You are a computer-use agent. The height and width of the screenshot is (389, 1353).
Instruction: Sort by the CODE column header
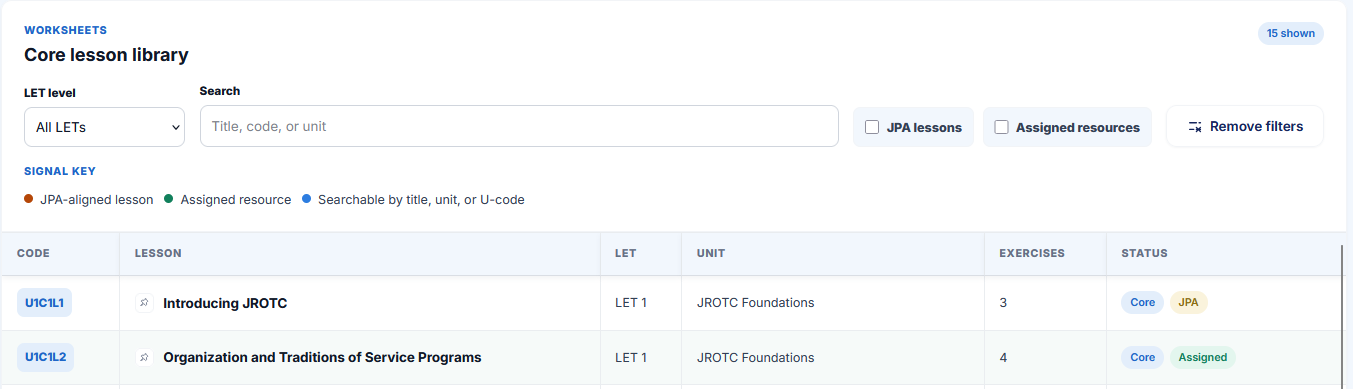(33, 253)
